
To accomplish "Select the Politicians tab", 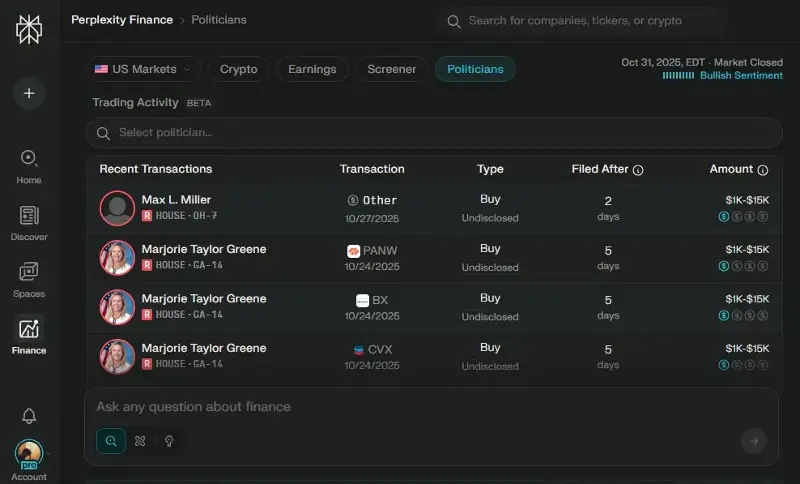I will [475, 69].
